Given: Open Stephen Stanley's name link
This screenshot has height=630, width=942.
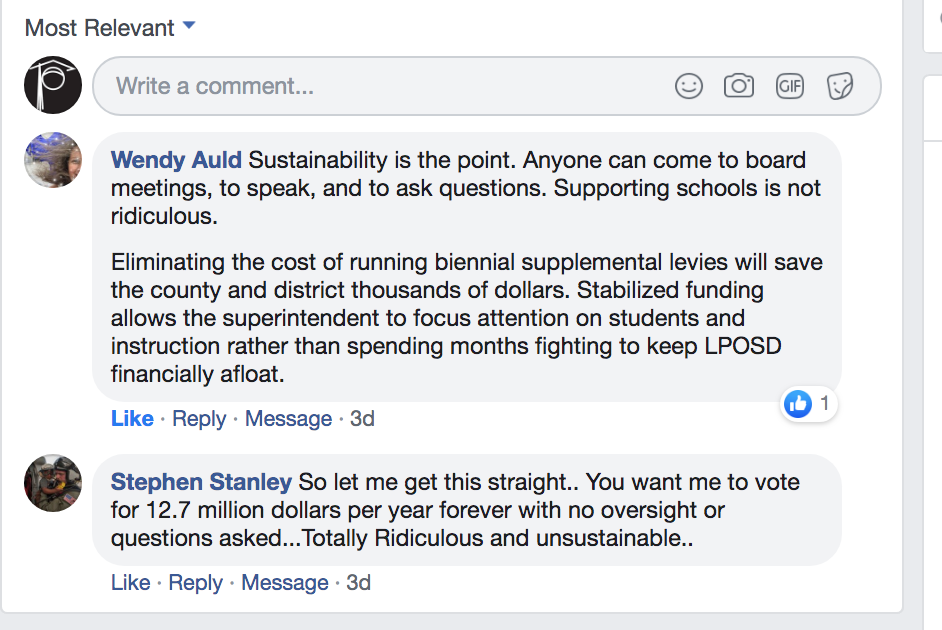Looking at the screenshot, I should pos(201,482).
